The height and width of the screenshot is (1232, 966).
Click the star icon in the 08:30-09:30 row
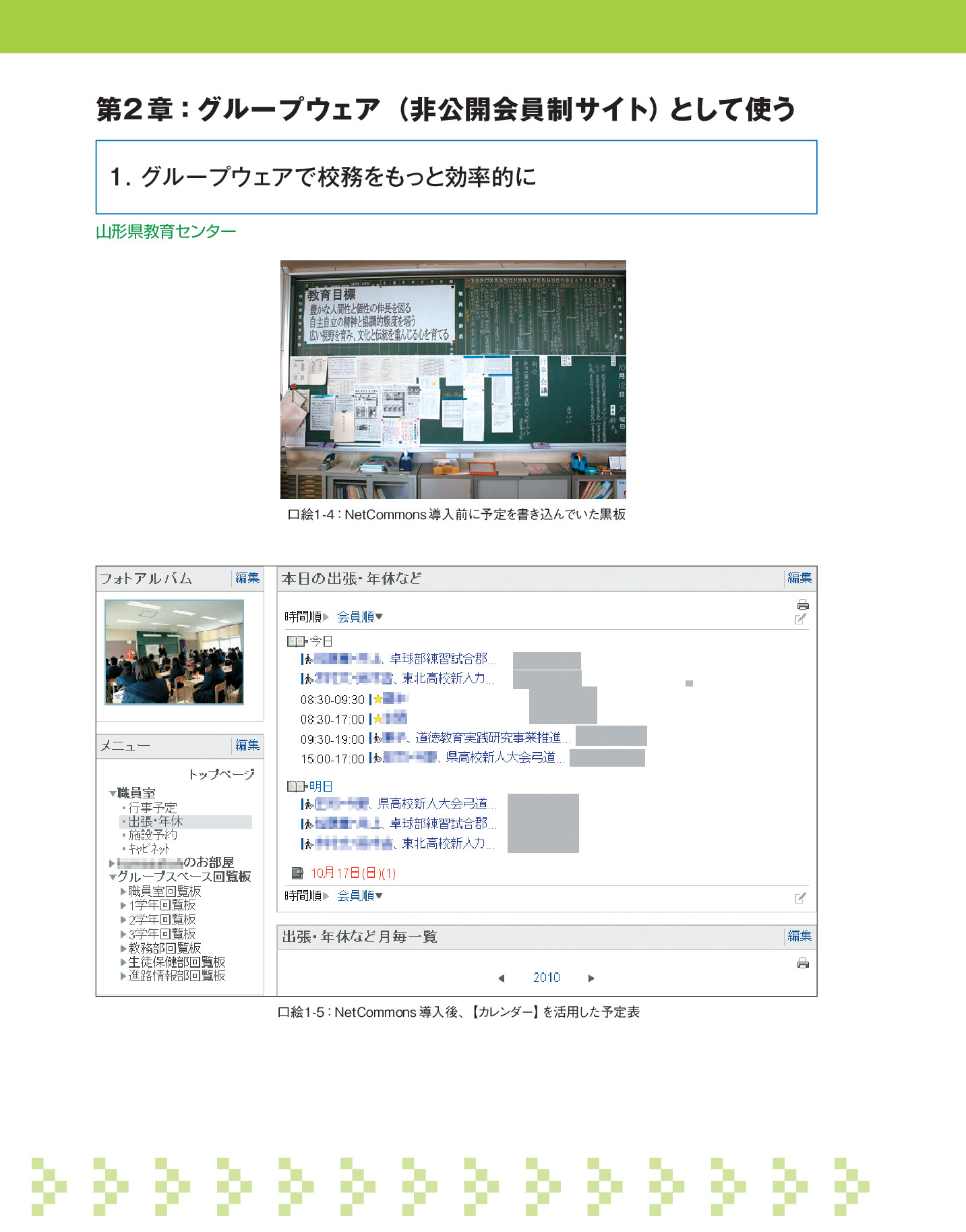coord(378,699)
